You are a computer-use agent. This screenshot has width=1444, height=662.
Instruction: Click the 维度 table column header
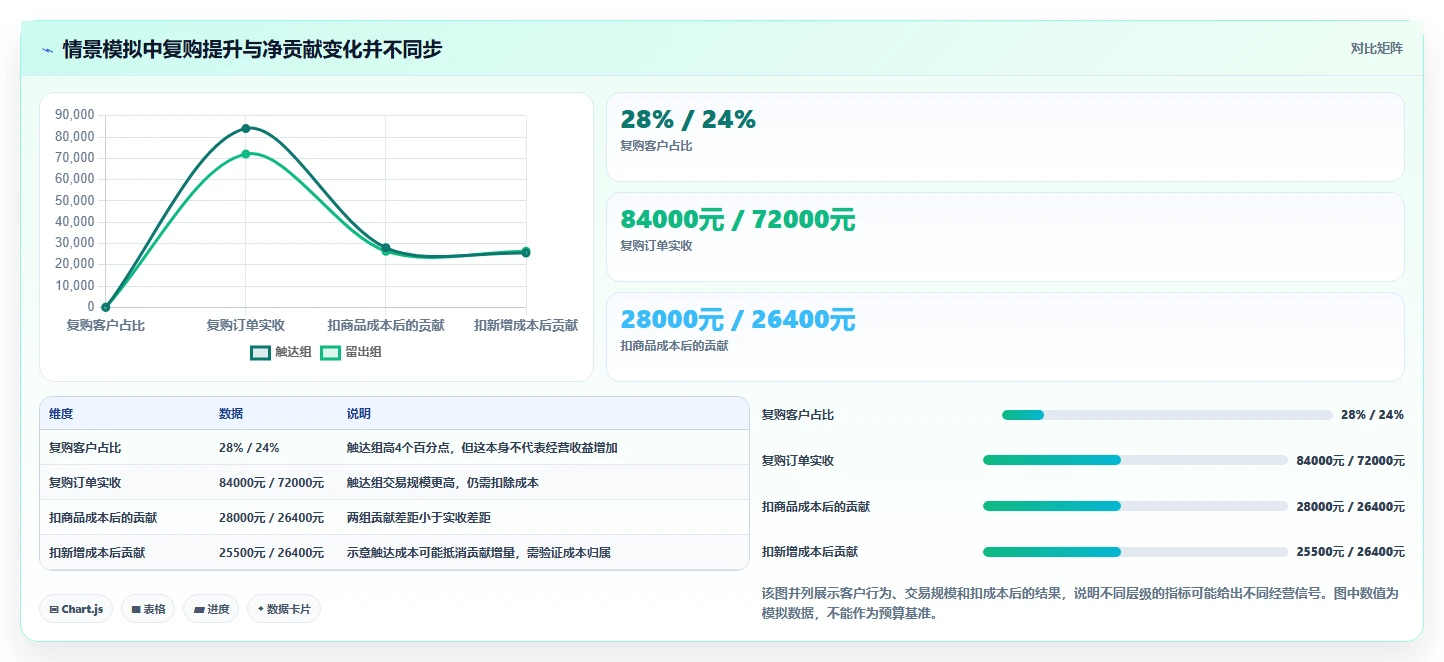pos(61,414)
